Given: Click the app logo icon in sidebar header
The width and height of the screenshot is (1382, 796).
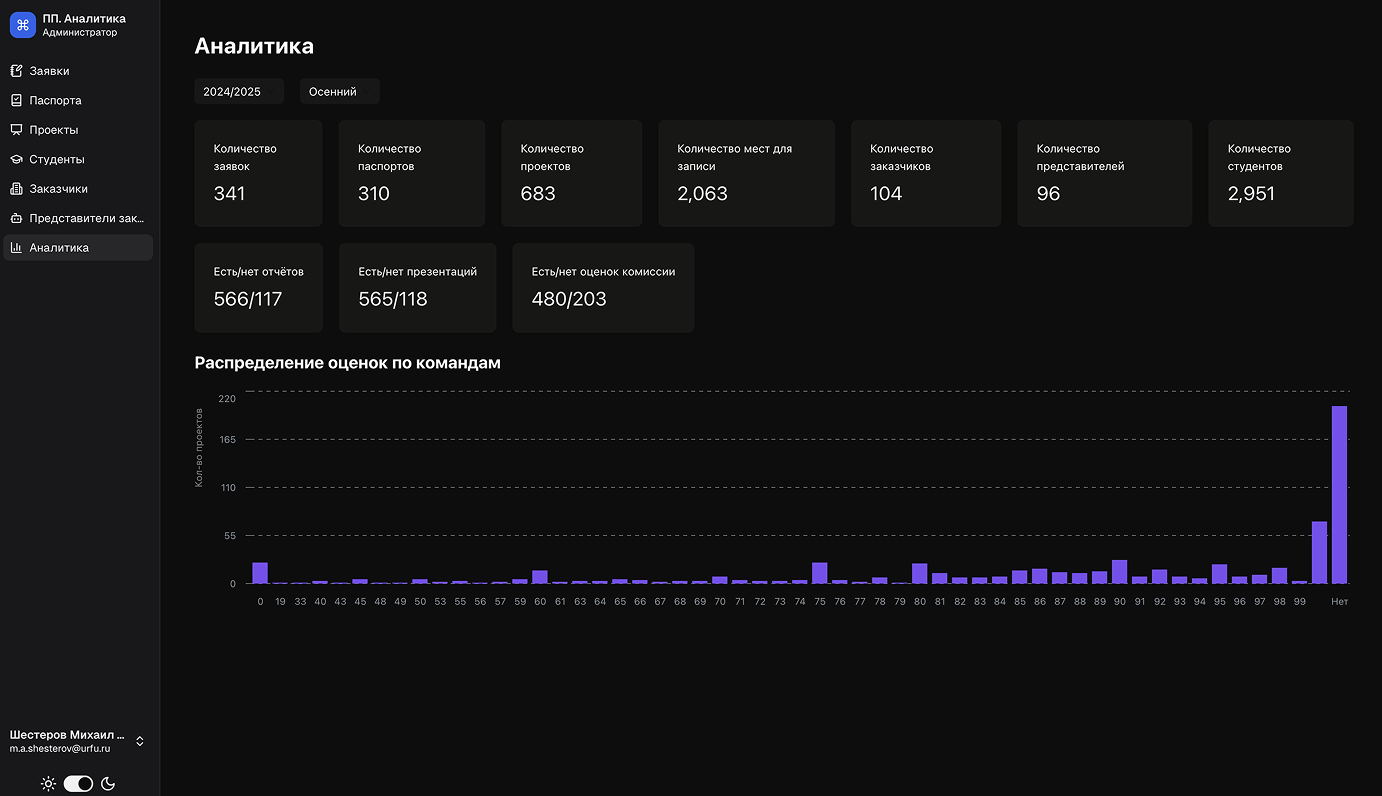Looking at the screenshot, I should point(23,25).
